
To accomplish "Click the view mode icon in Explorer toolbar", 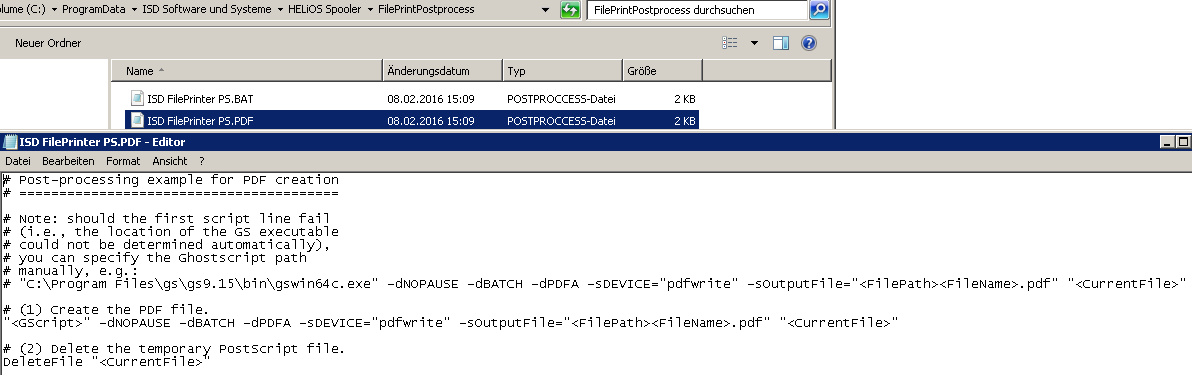I will click(730, 43).
